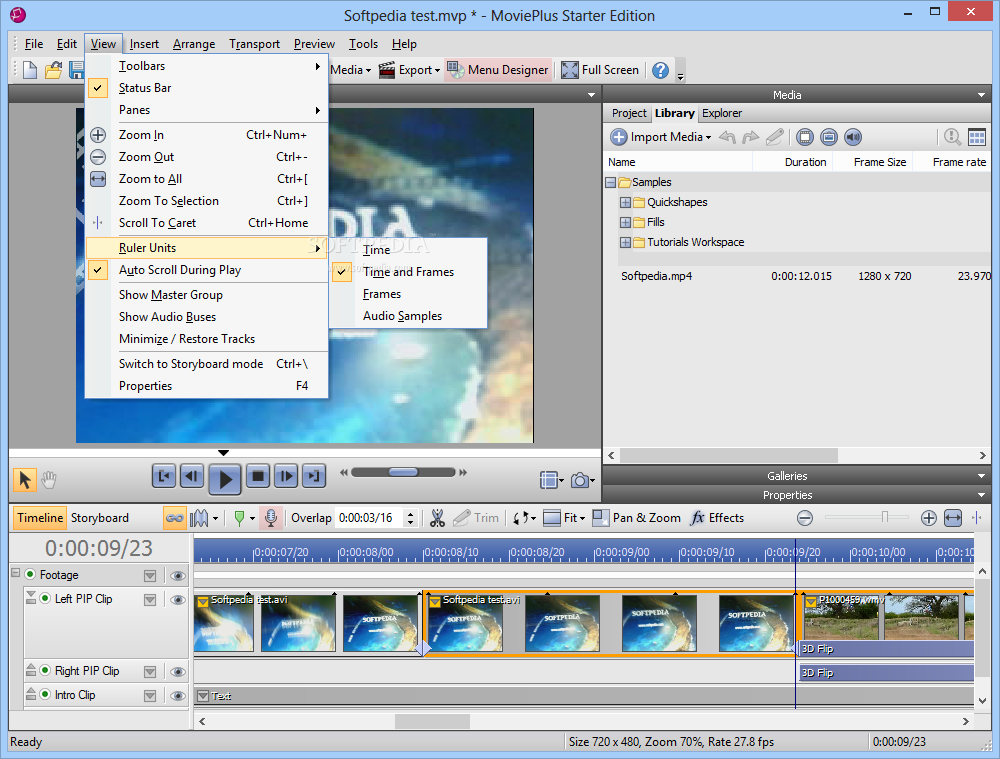Toggle Status Bar checkmark item
This screenshot has height=759, width=1000.
(x=207, y=88)
